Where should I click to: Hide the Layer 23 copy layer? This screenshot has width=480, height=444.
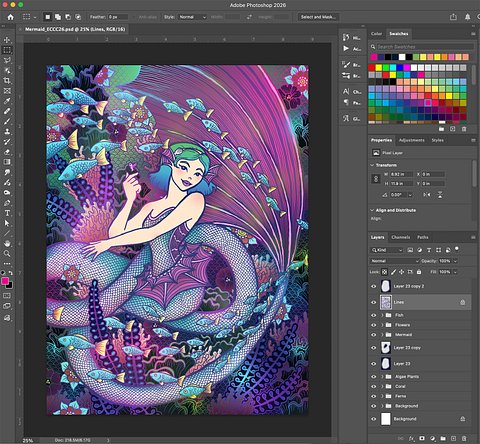[374, 348]
